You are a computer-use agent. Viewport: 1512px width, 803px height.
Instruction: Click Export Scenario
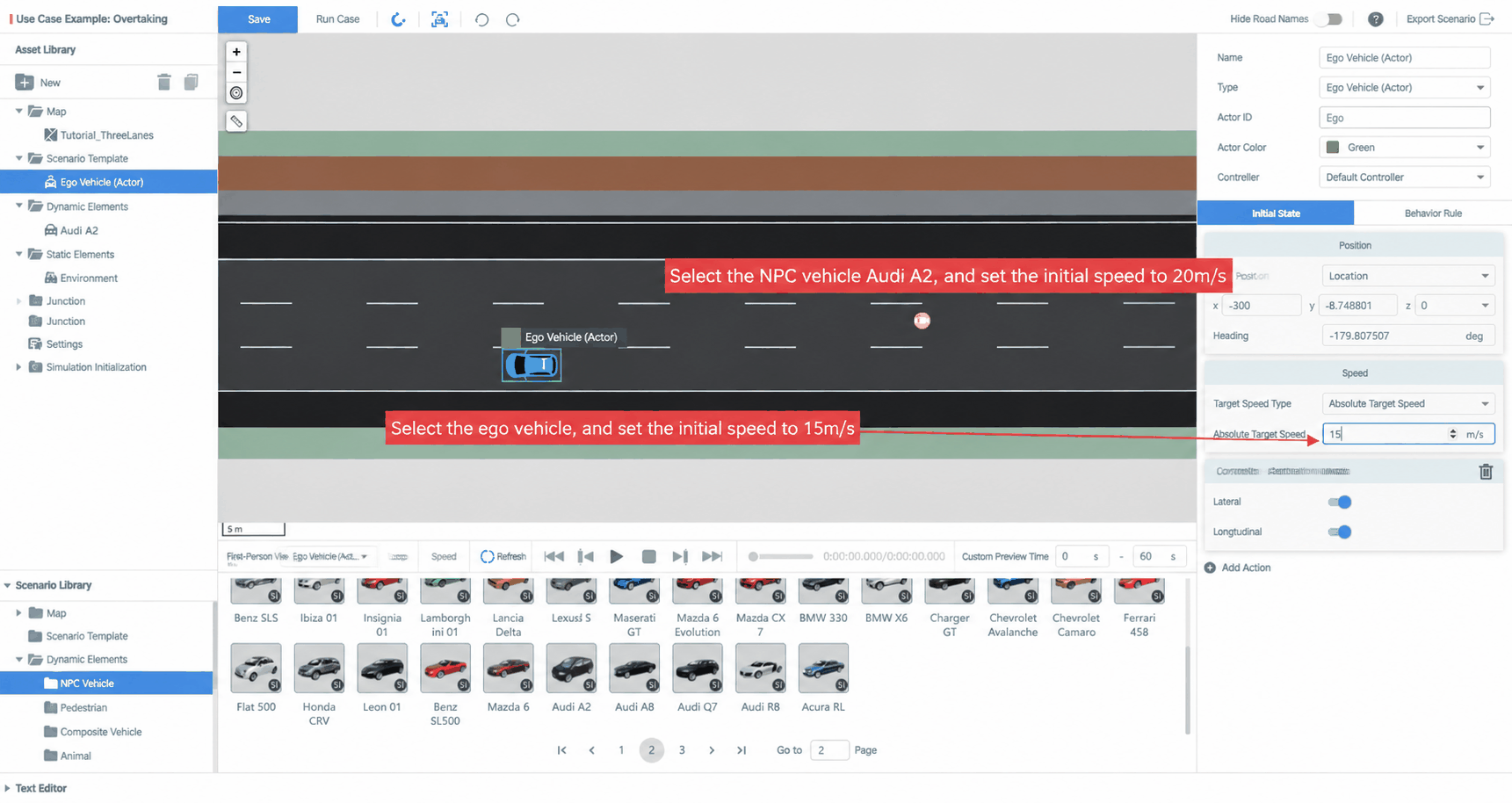point(1450,19)
